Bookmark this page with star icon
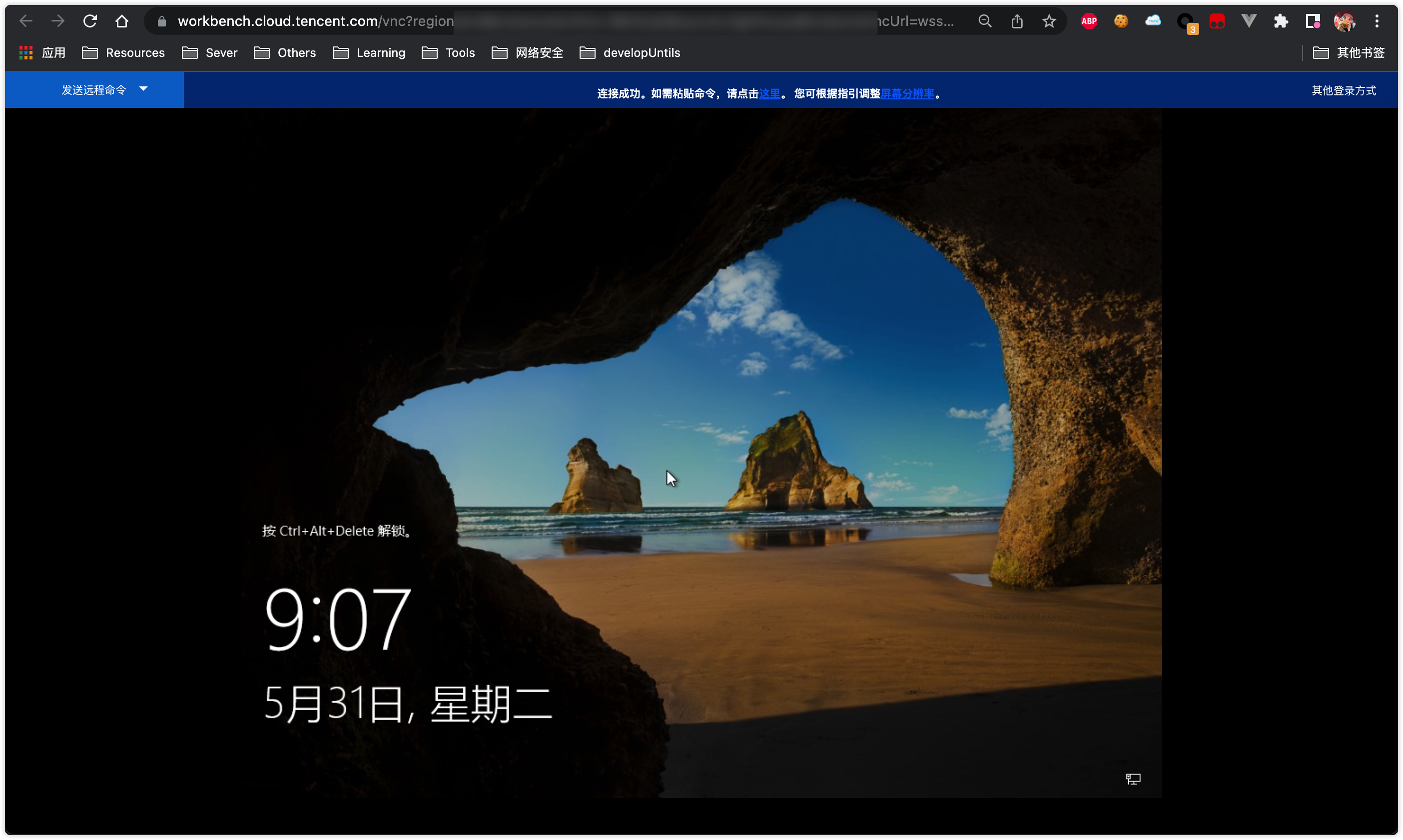This screenshot has height=840, width=1403. click(1049, 21)
